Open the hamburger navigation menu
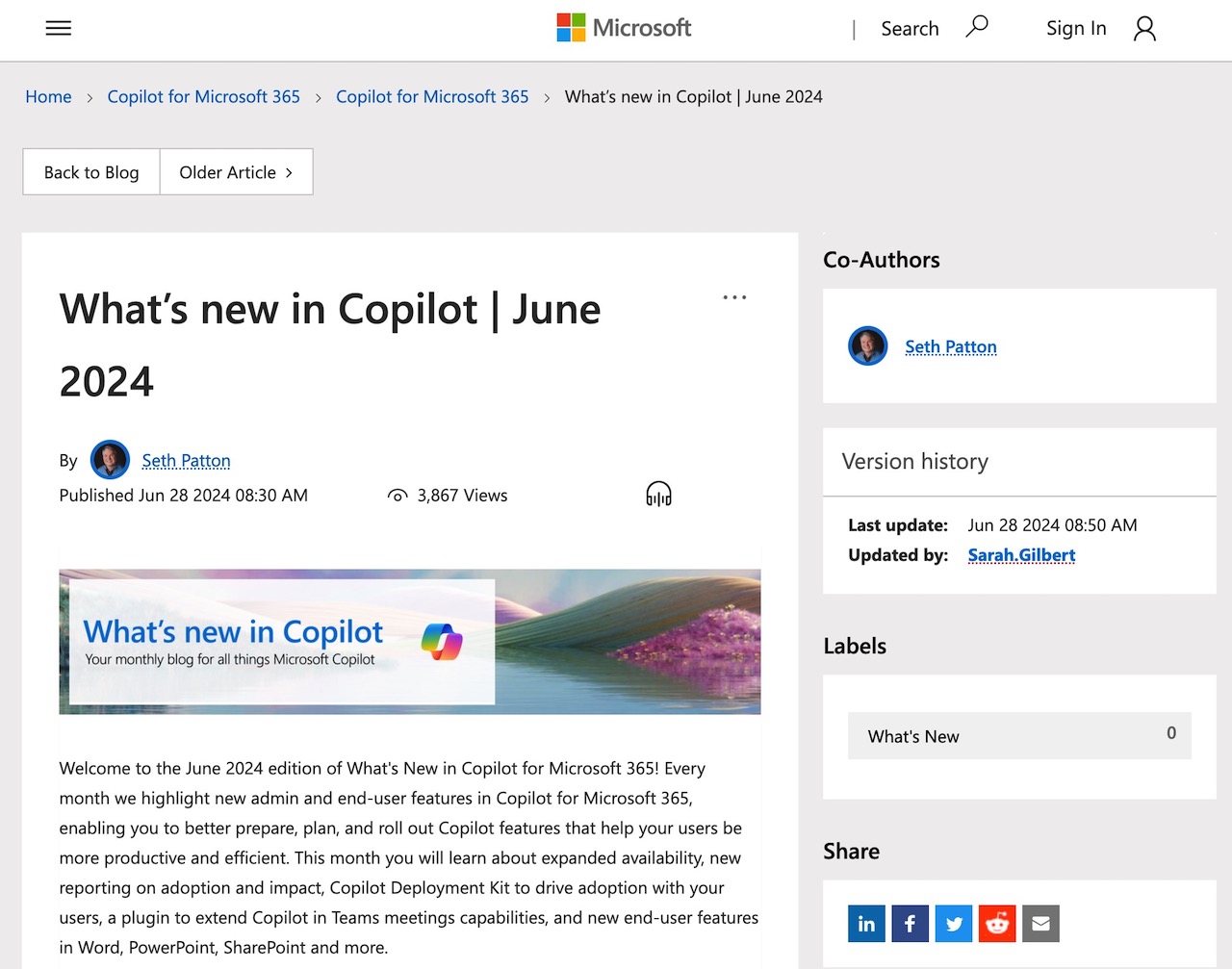Viewport: 1232px width, 969px height. 59,28
